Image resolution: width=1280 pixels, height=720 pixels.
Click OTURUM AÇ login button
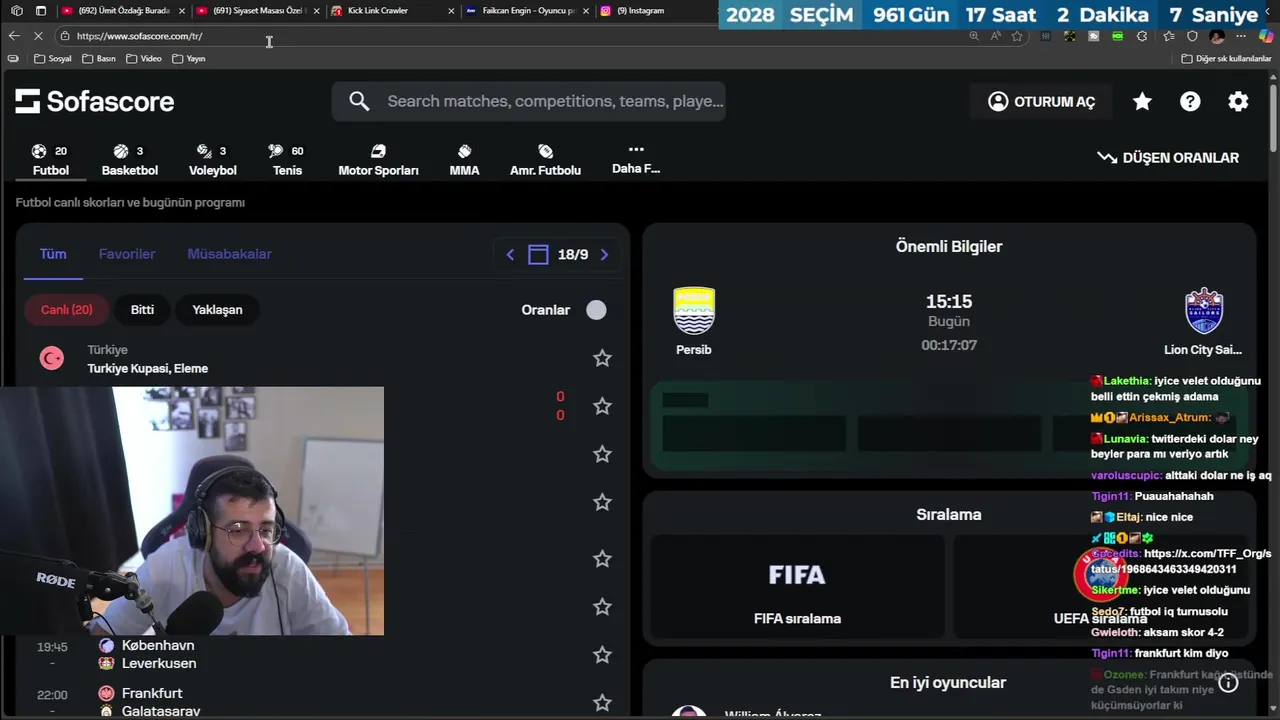[1042, 101]
